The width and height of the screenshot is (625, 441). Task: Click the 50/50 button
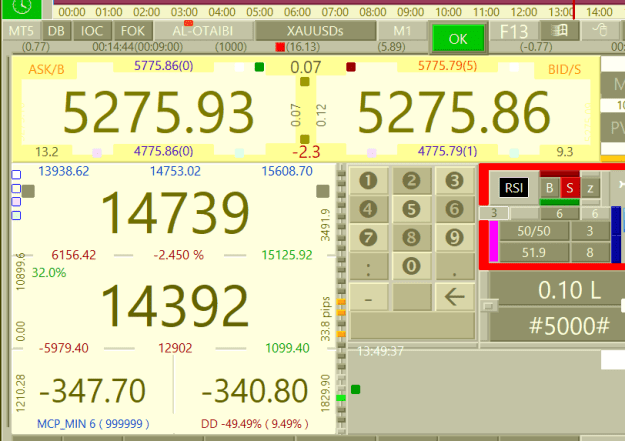pyautogui.click(x=534, y=231)
